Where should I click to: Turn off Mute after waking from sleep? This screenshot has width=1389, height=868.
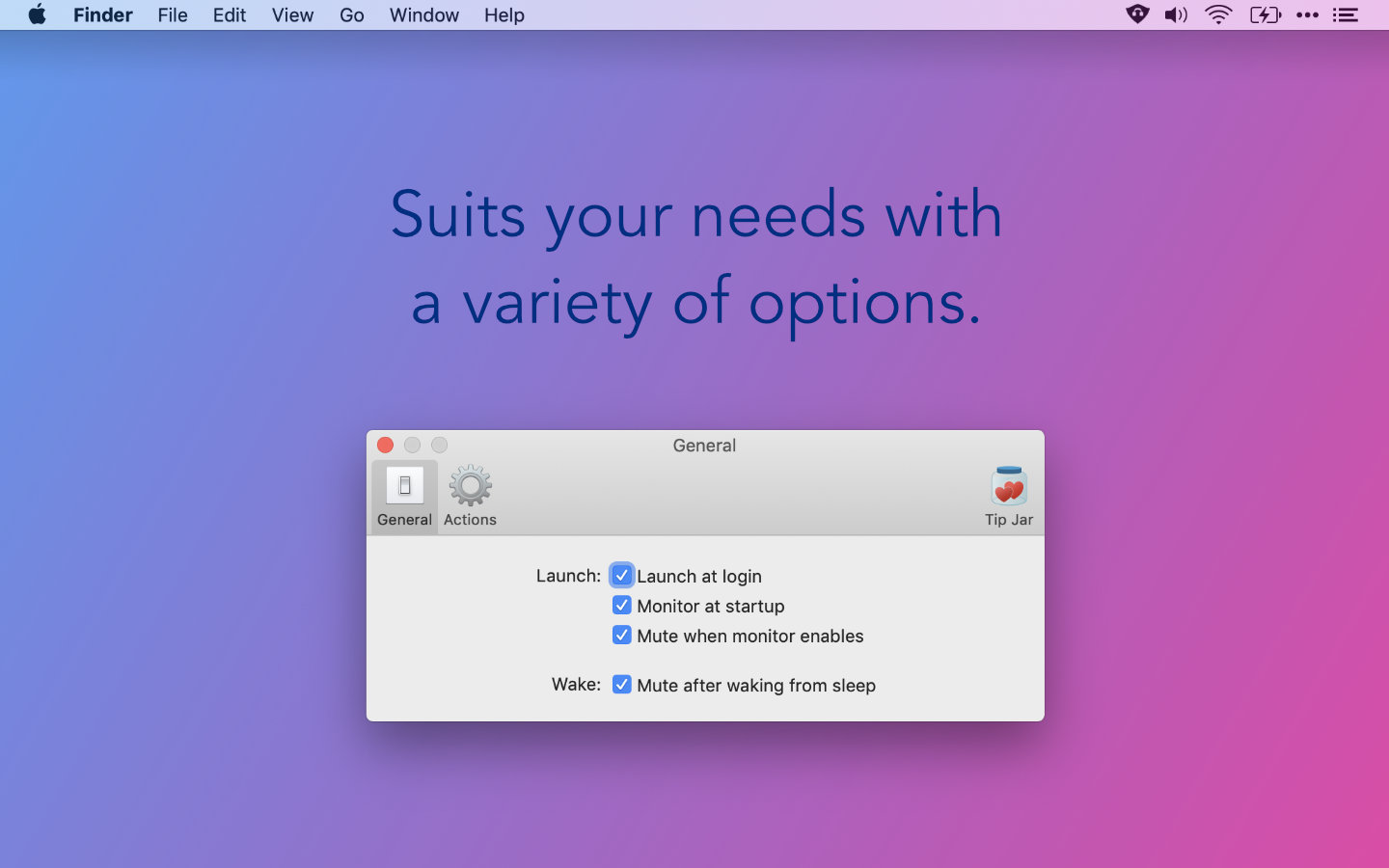(x=622, y=685)
